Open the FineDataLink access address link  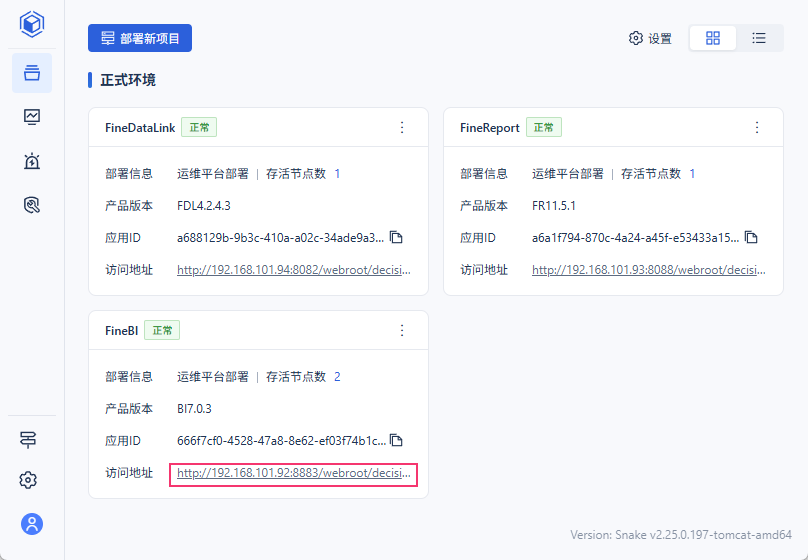pyautogui.click(x=294, y=270)
